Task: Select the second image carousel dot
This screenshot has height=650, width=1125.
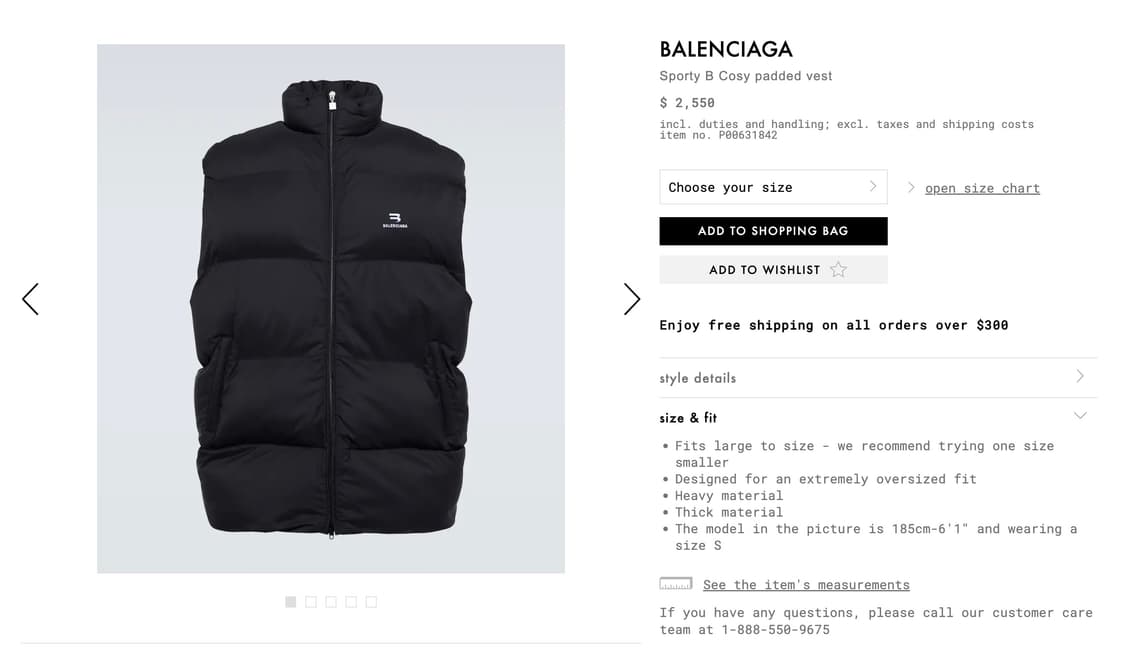Action: (311, 602)
